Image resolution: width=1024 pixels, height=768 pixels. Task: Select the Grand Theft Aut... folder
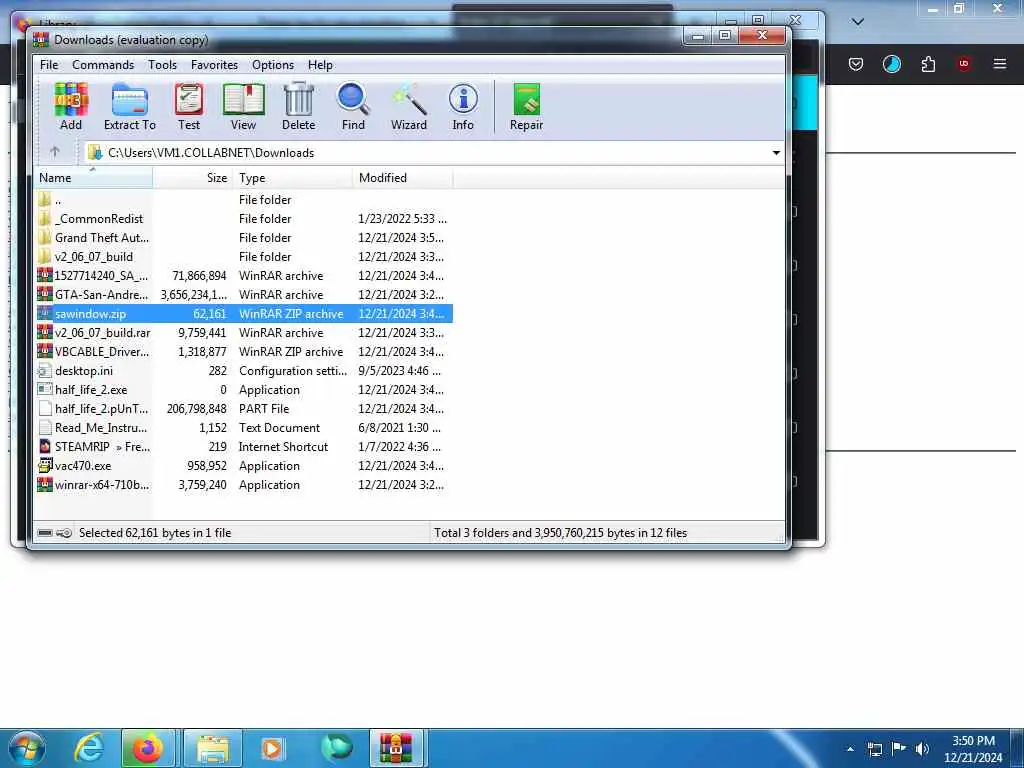(244, 238)
